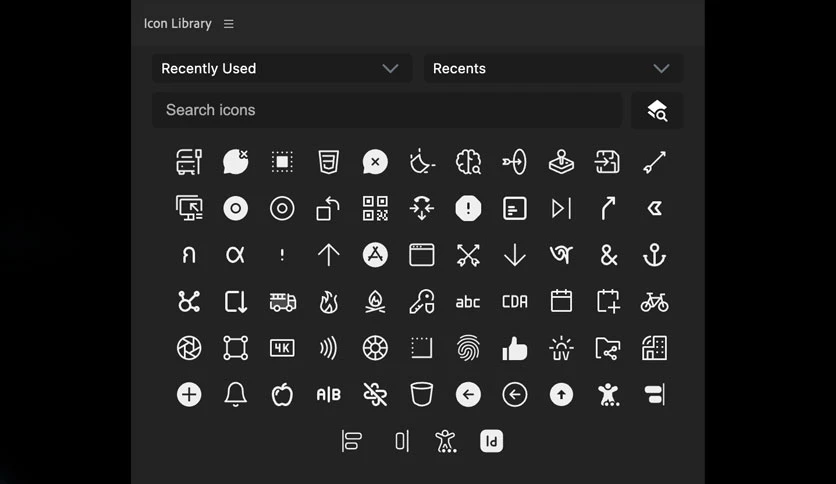The image size is (836, 484).
Task: Choose the curved up-right arrow icon
Action: click(608, 208)
